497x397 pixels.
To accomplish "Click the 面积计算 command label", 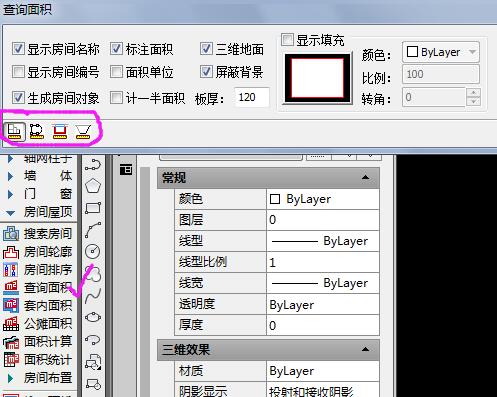I will pyautogui.click(x=48, y=341).
